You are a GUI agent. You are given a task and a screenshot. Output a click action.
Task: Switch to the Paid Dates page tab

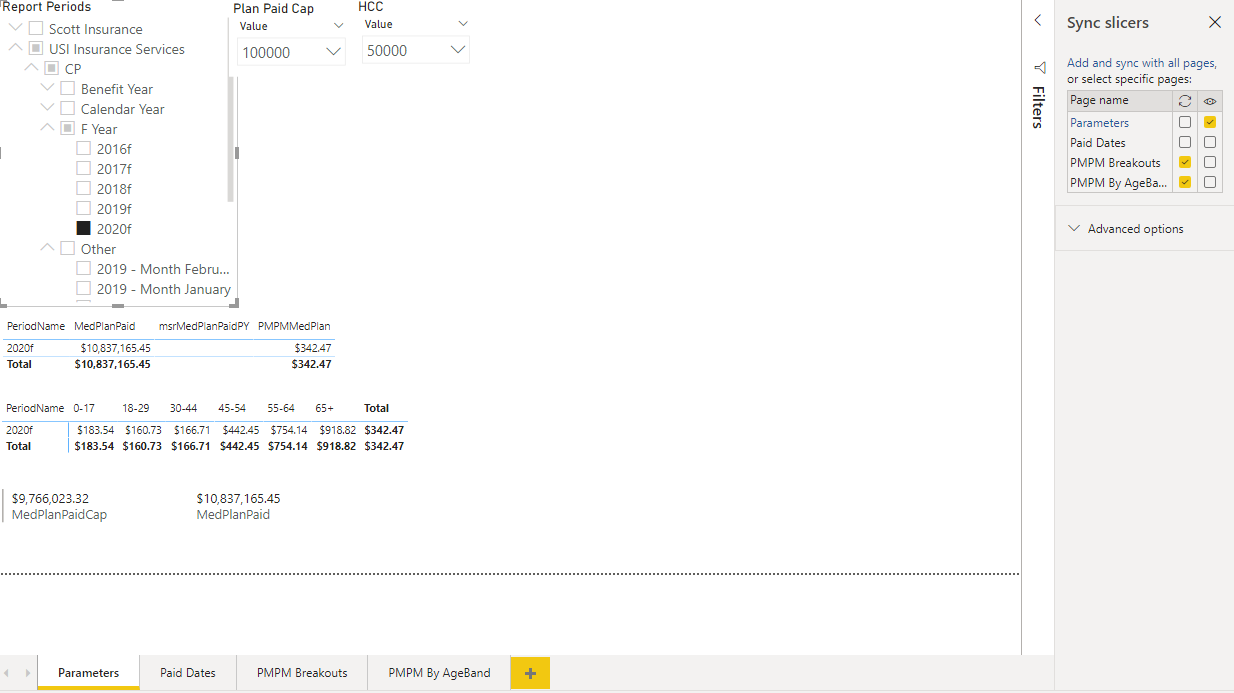(188, 673)
